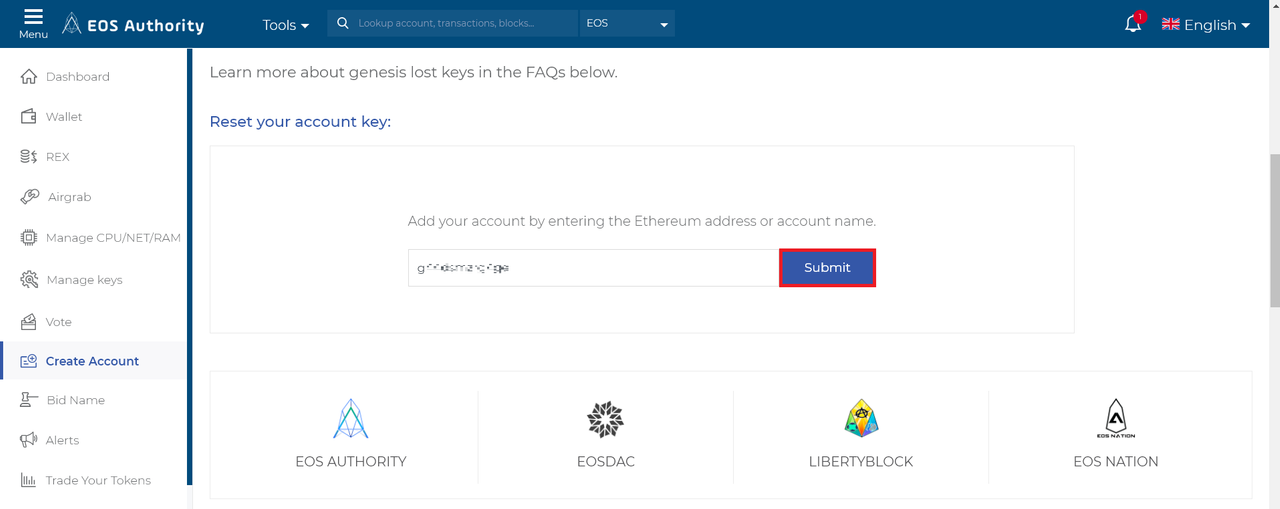This screenshot has width=1280, height=509.
Task: Click the Wallet icon in sidebar
Action: tap(29, 116)
